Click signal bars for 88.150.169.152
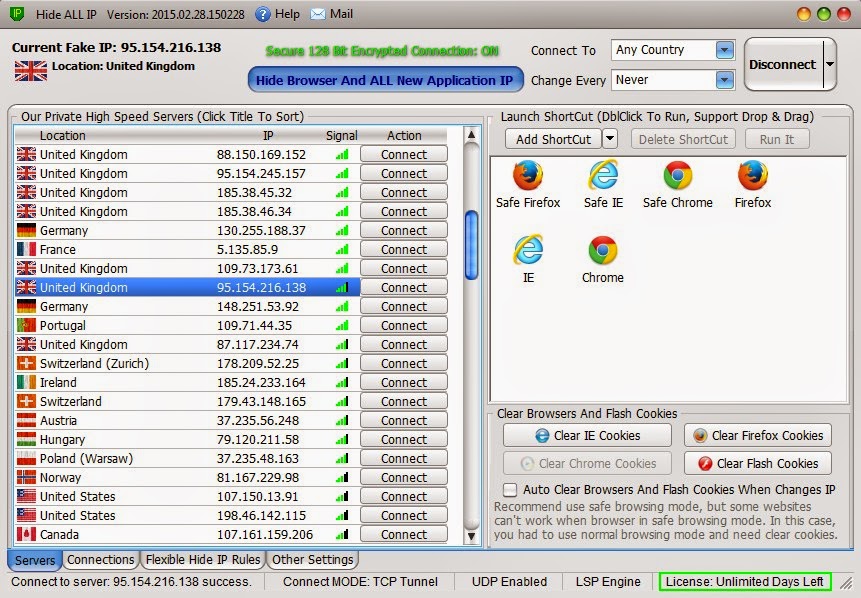Screen dimensions: 861x598 pos(342,155)
